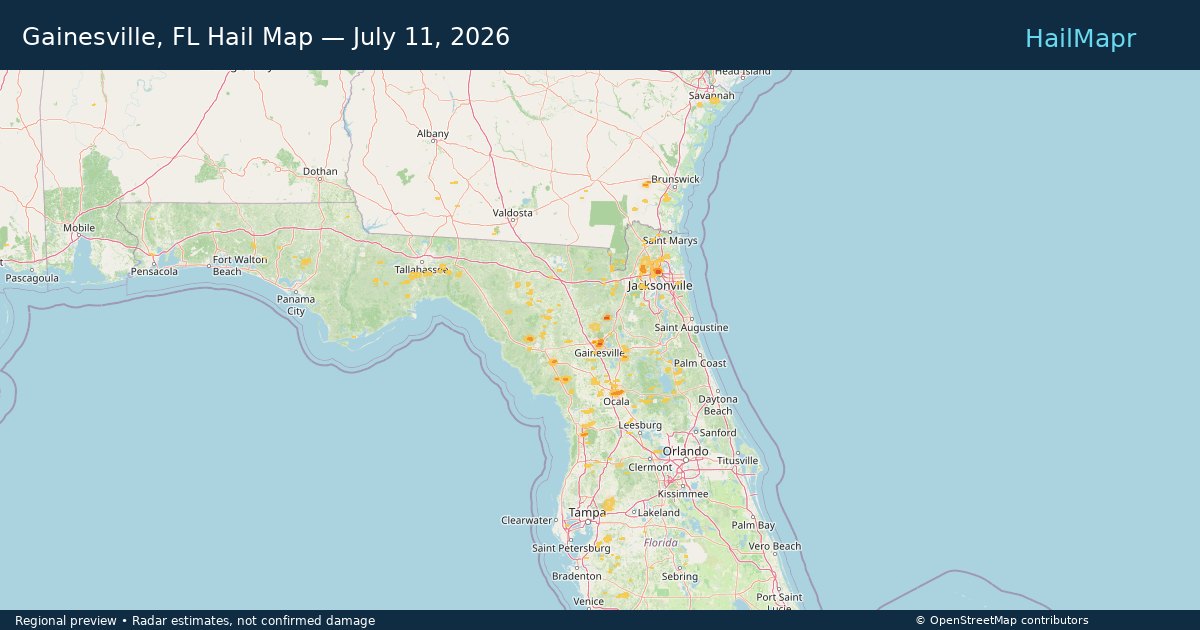The image size is (1200, 630).
Task: Click the Brunswick city label
Action: [x=675, y=179]
